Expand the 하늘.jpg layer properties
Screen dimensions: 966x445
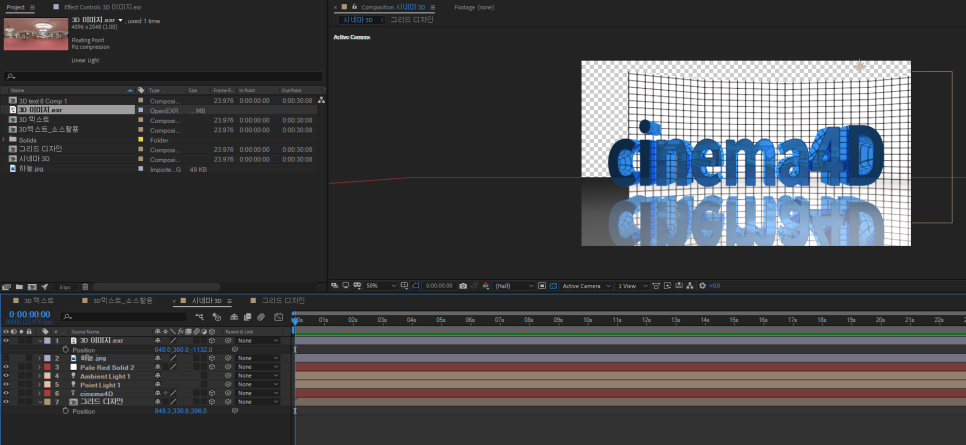click(39, 358)
